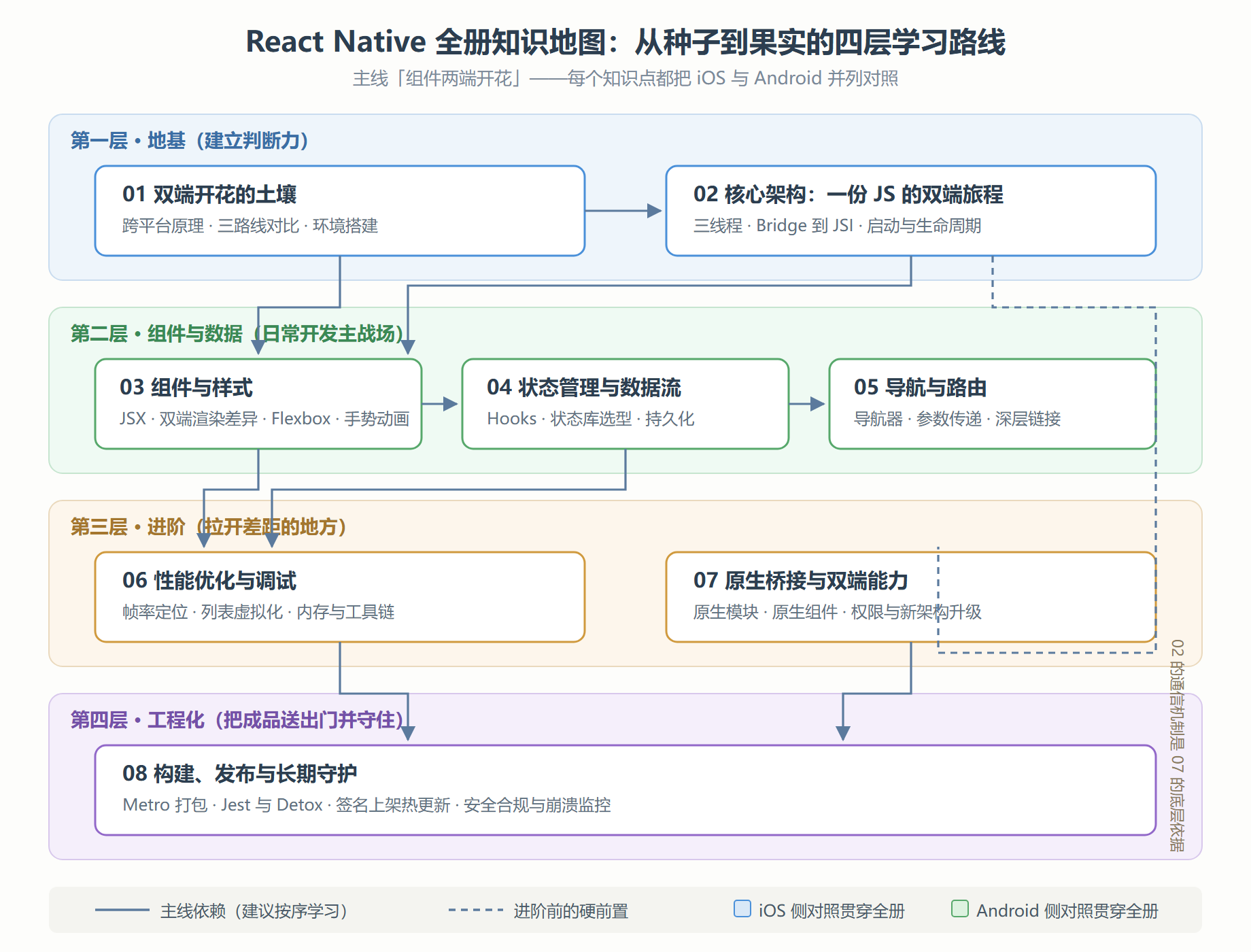Open the node '05 导航与路由'
Image resolution: width=1251 pixels, height=952 pixels.
[993, 404]
